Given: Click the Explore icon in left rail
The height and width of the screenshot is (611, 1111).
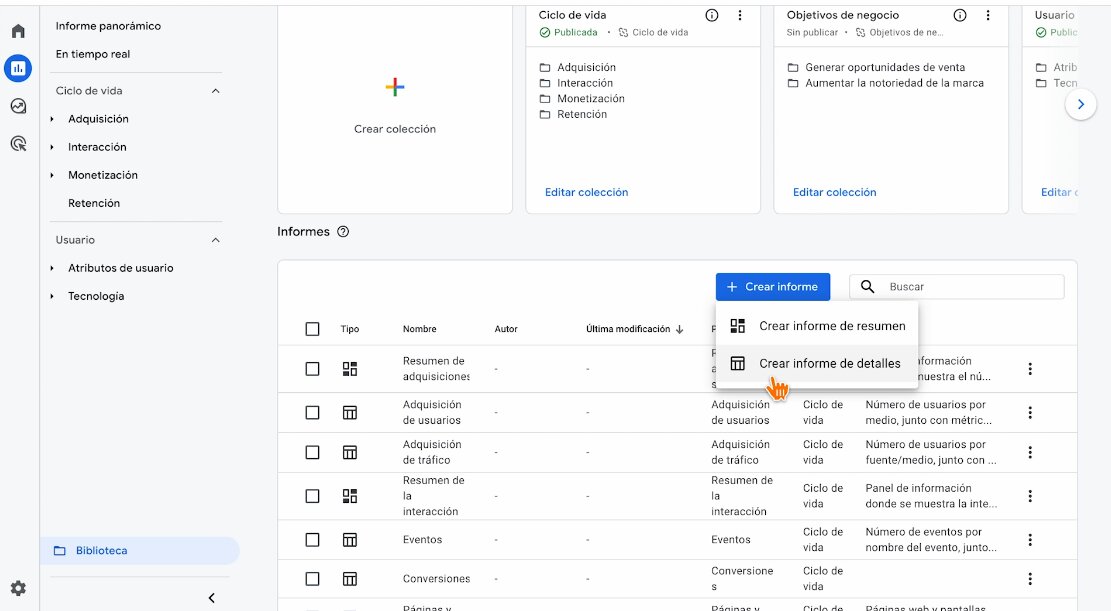Looking at the screenshot, I should click(18, 106).
